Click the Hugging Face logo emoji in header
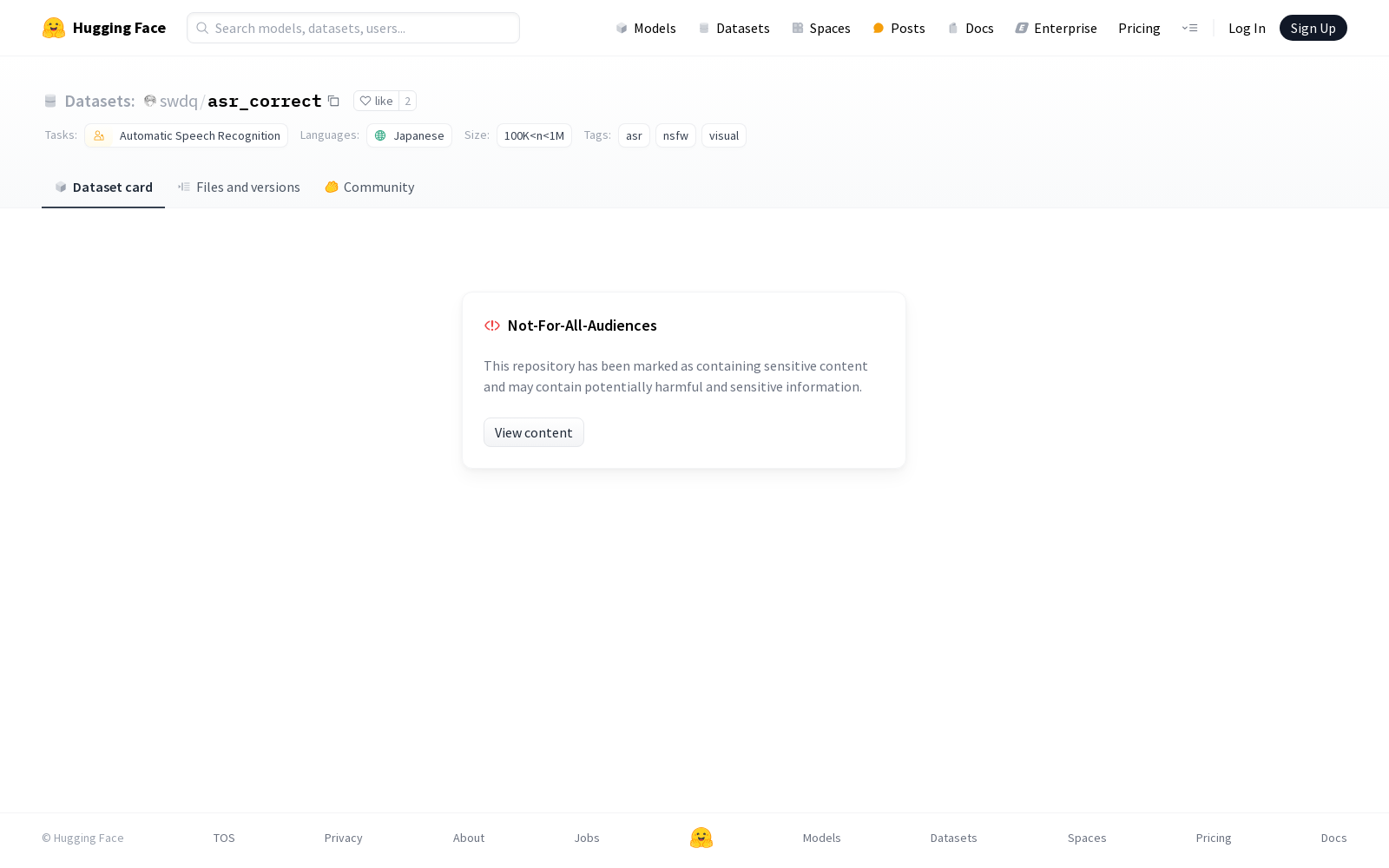Screen dimensions: 1389x868 tap(54, 28)
